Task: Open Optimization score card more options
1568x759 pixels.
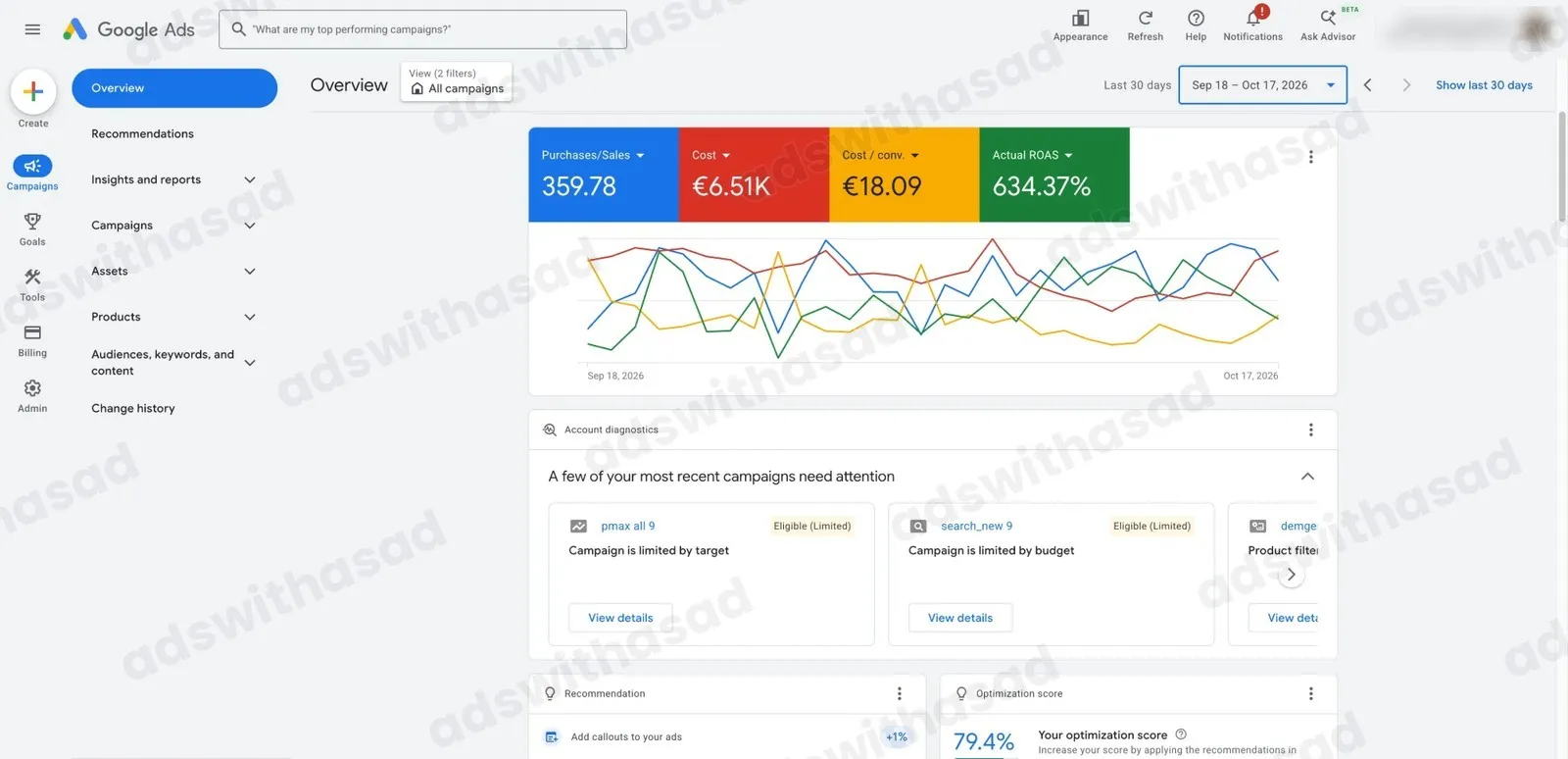Action: click(x=1310, y=693)
